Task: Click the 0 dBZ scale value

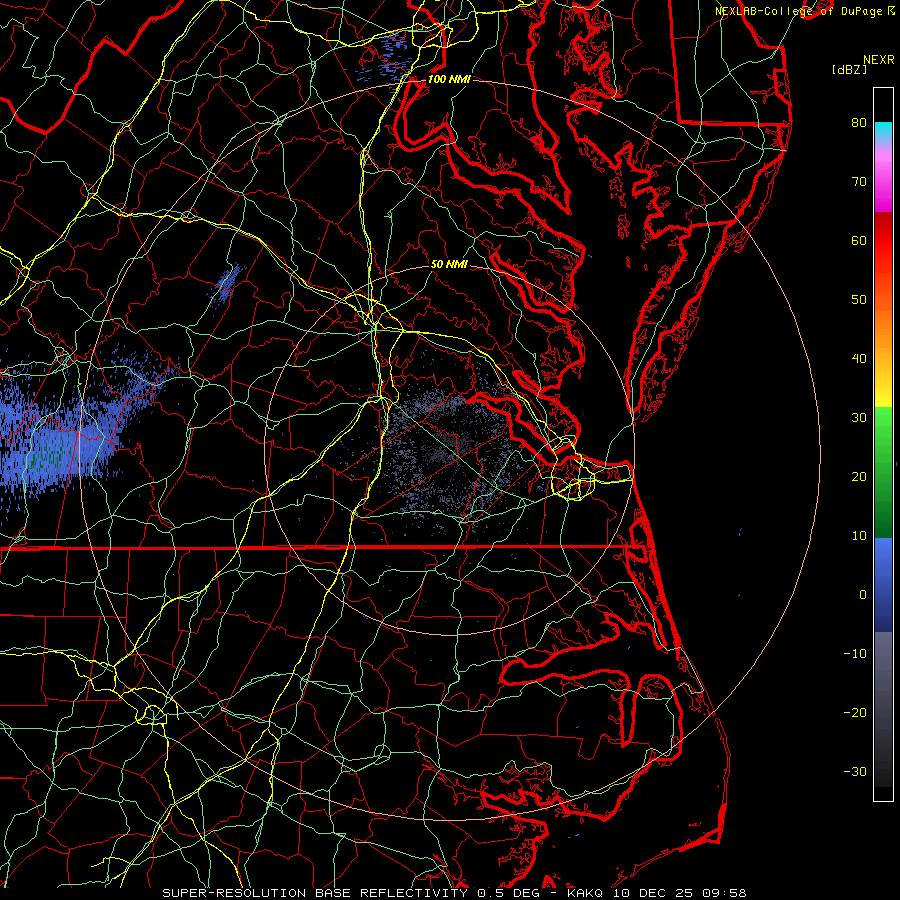Action: pyautogui.click(x=863, y=595)
